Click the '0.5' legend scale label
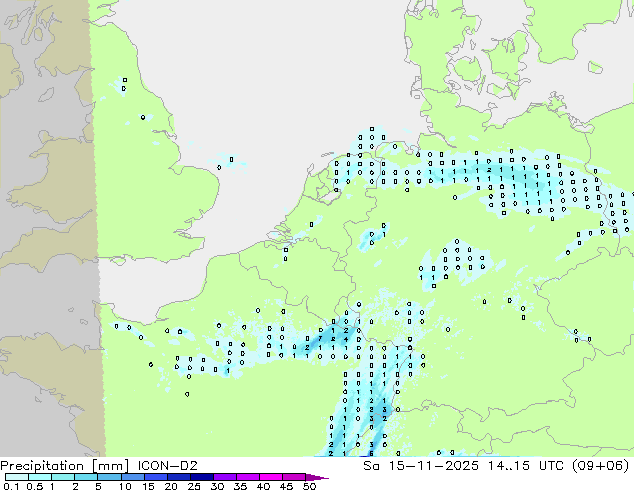 click(x=34, y=486)
